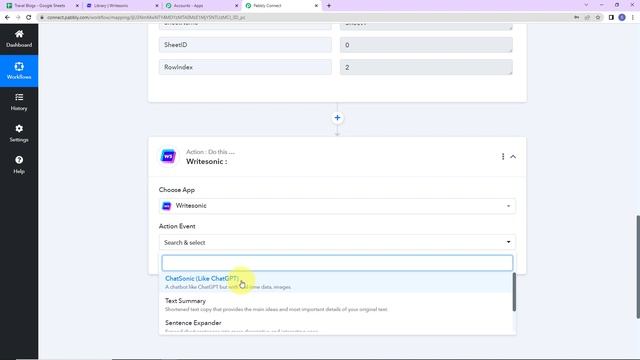Open the three-dot menu of Writesonic action

tap(503, 156)
